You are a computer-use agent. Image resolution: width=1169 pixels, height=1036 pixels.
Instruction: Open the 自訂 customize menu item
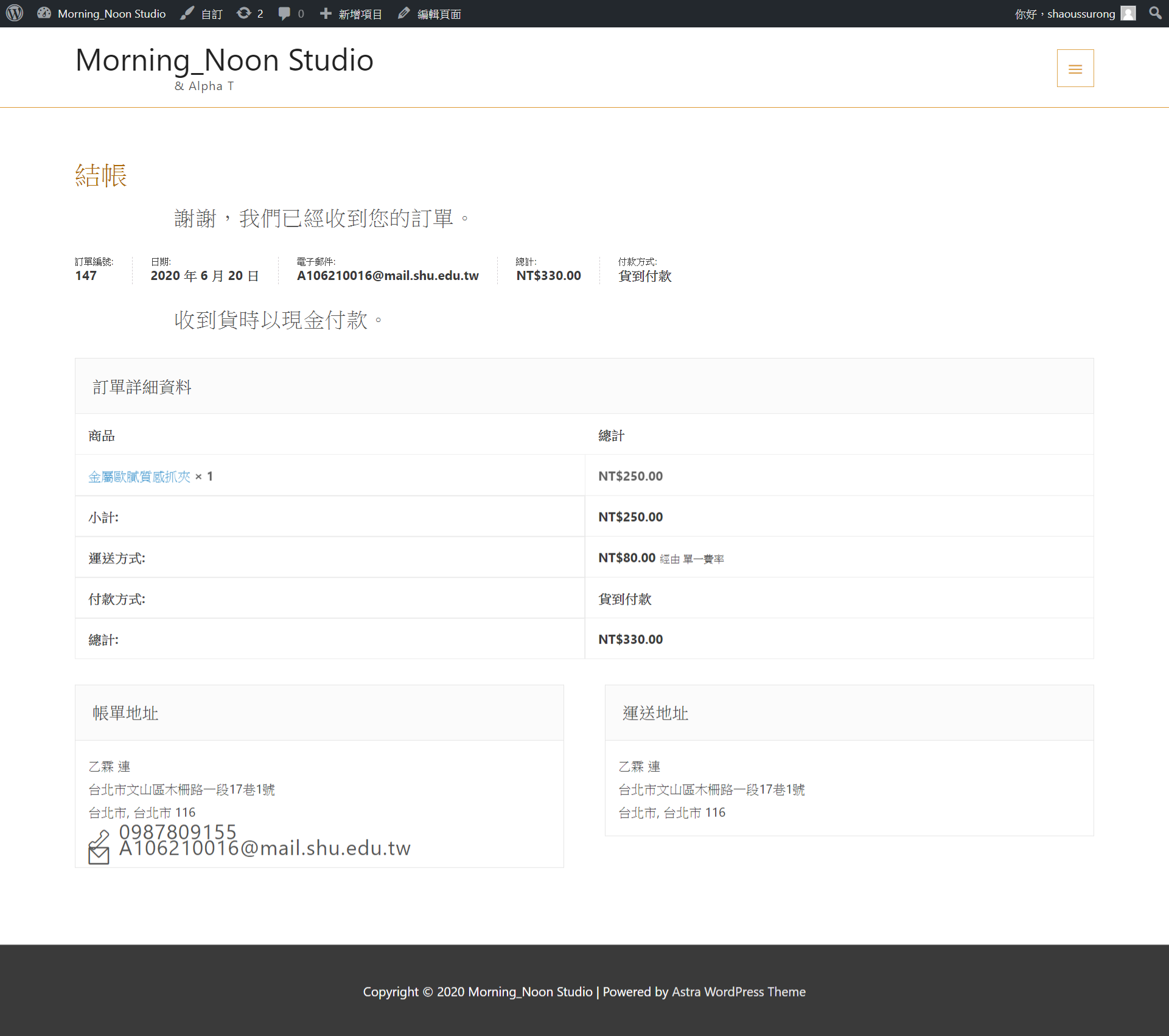[211, 14]
